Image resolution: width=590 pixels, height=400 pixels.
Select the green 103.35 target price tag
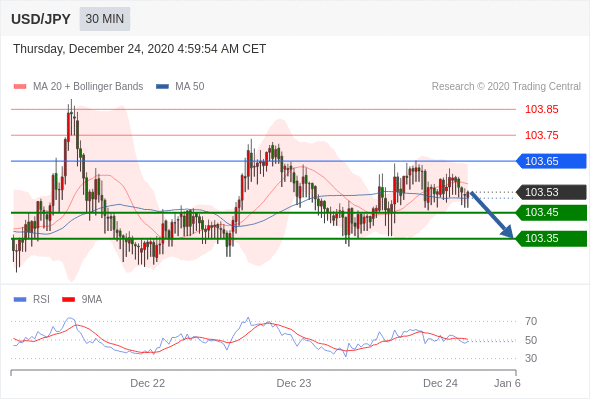551,239
